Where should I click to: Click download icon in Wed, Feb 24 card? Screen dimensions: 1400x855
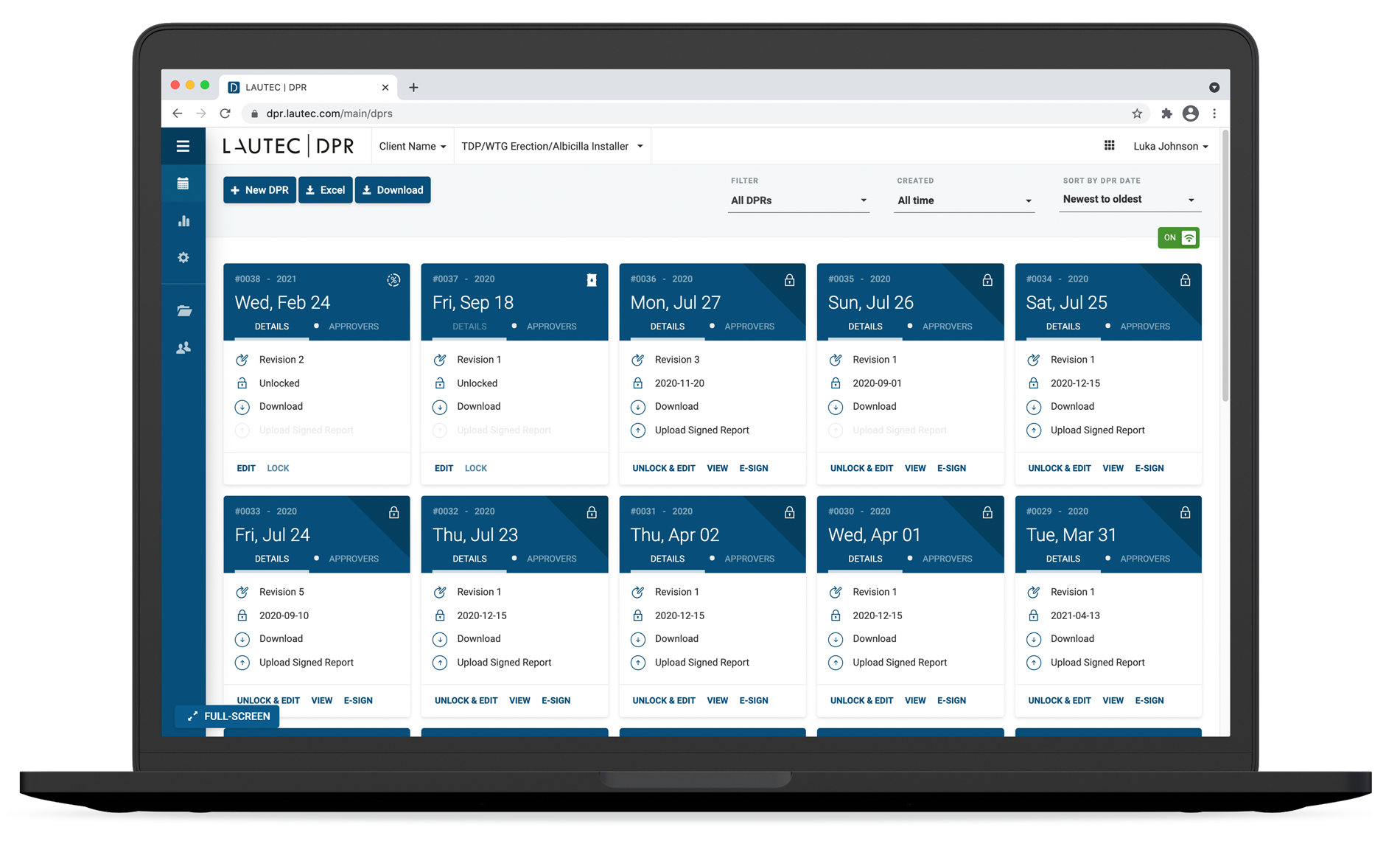point(242,407)
